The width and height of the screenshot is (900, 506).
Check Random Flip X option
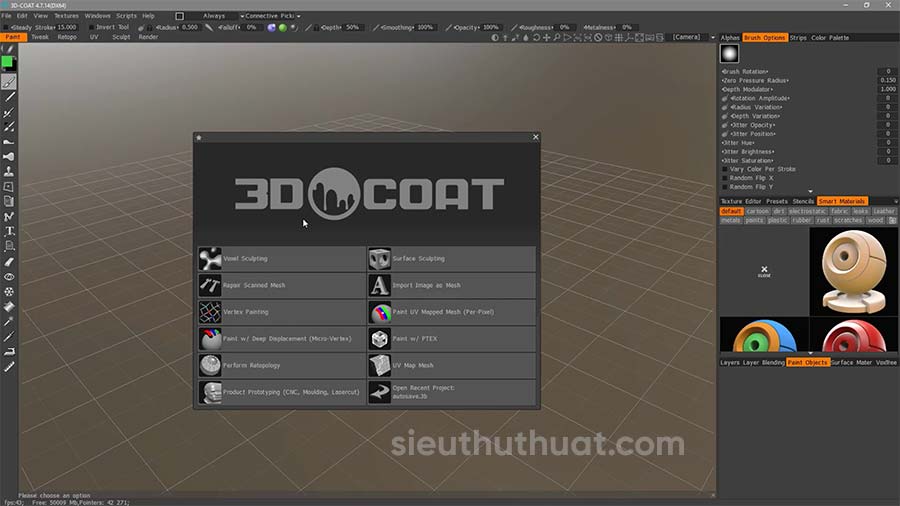[724, 178]
